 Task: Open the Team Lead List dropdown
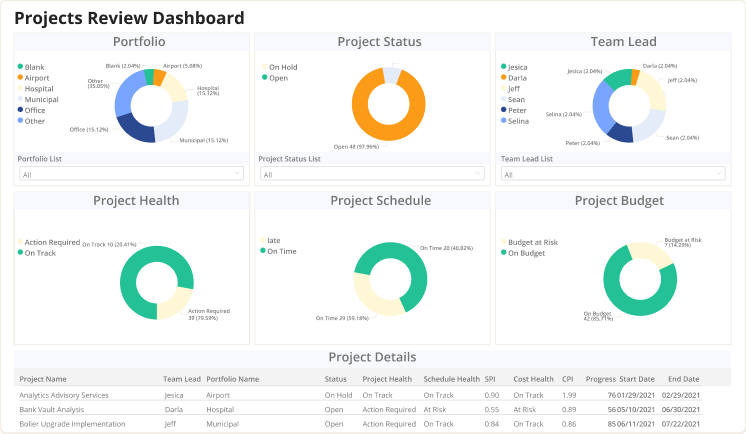tap(613, 174)
